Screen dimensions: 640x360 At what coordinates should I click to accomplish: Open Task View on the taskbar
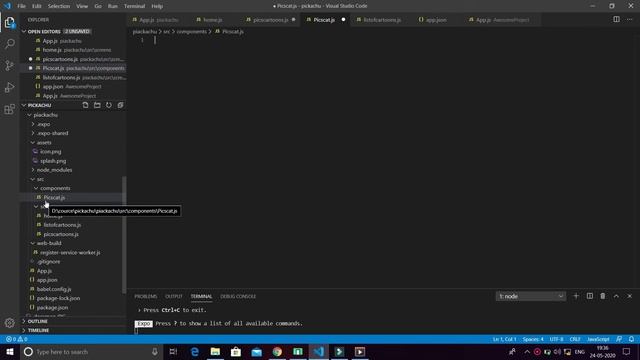tap(173, 351)
